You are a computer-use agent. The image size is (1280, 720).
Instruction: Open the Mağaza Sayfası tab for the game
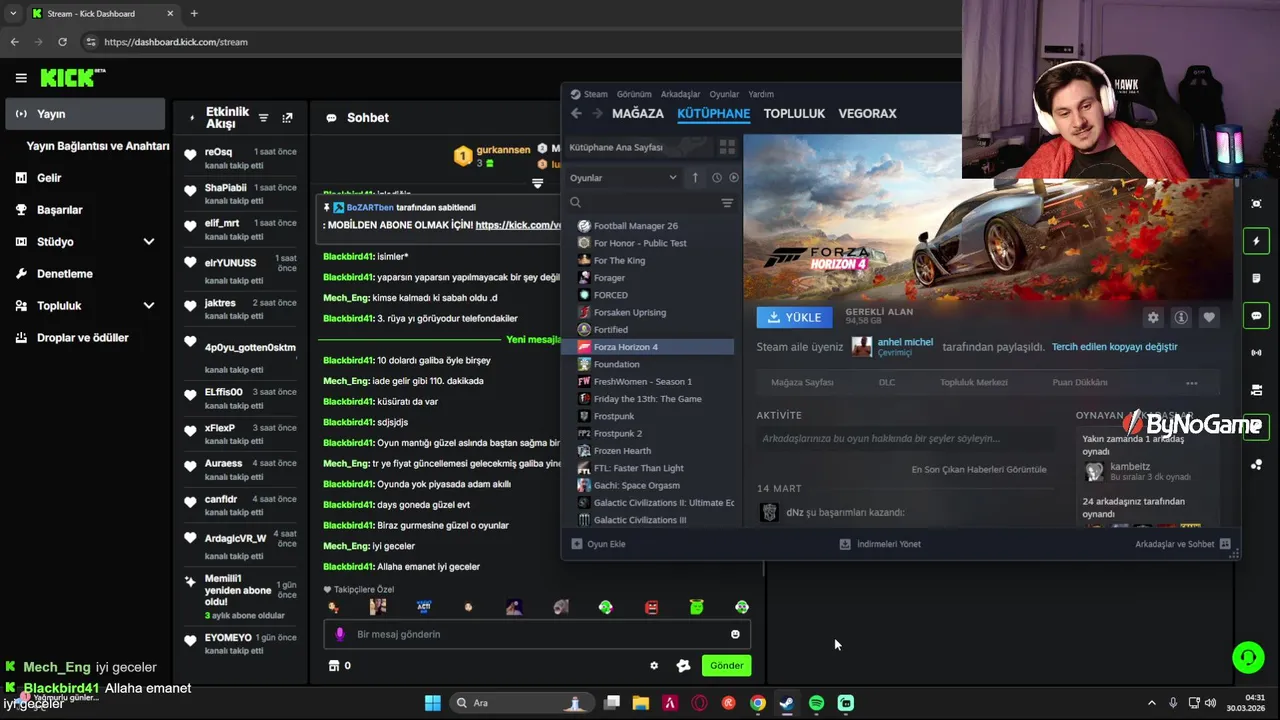click(x=802, y=383)
